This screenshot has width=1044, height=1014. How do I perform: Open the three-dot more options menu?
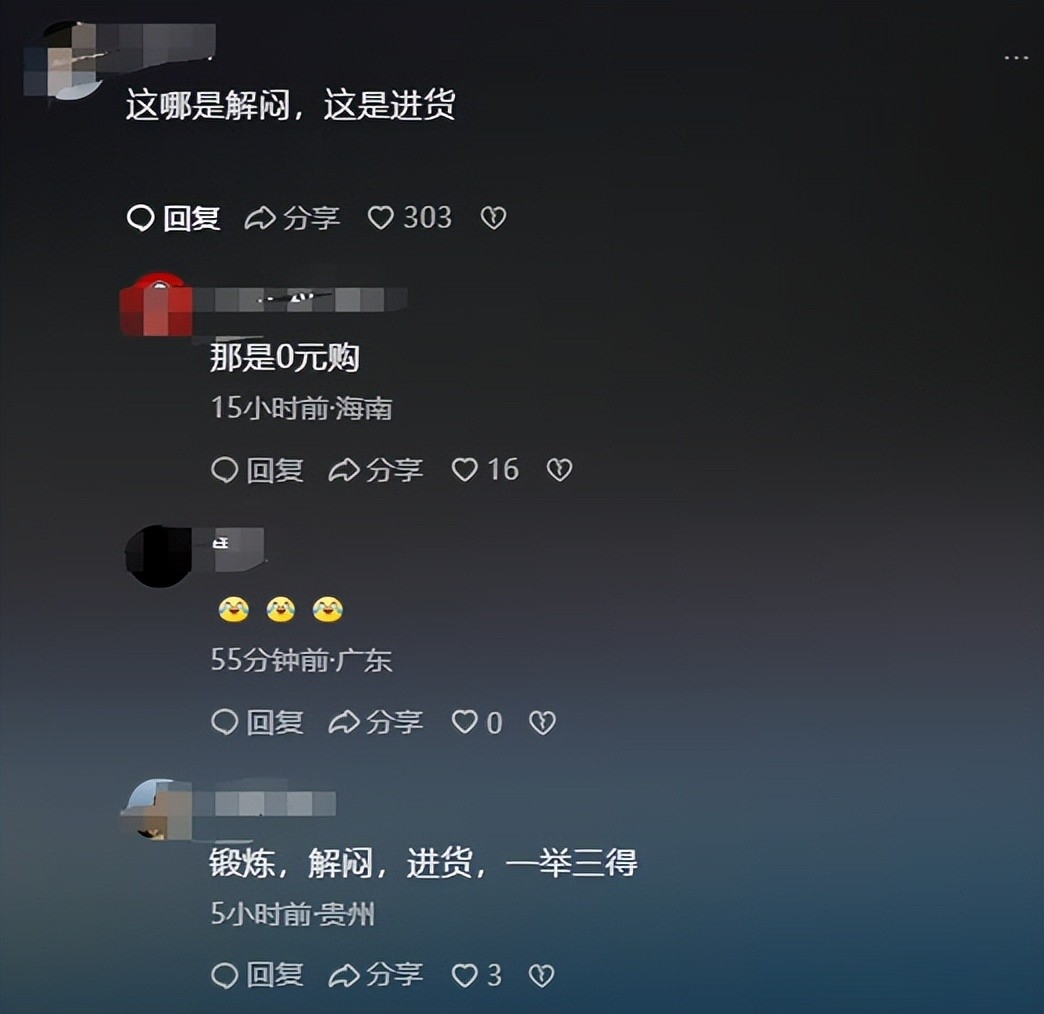pyautogui.click(x=1016, y=59)
